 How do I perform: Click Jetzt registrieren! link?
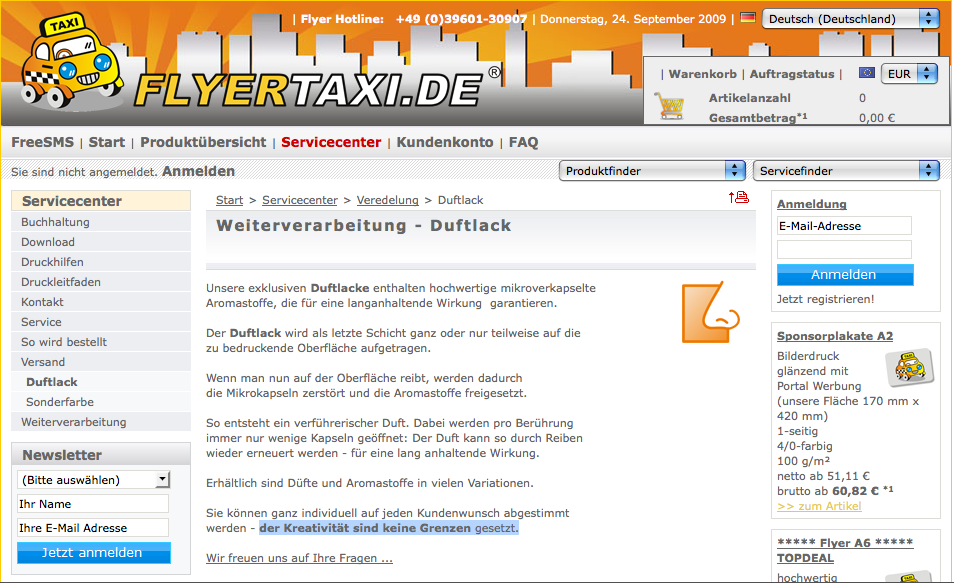pyautogui.click(x=825, y=299)
